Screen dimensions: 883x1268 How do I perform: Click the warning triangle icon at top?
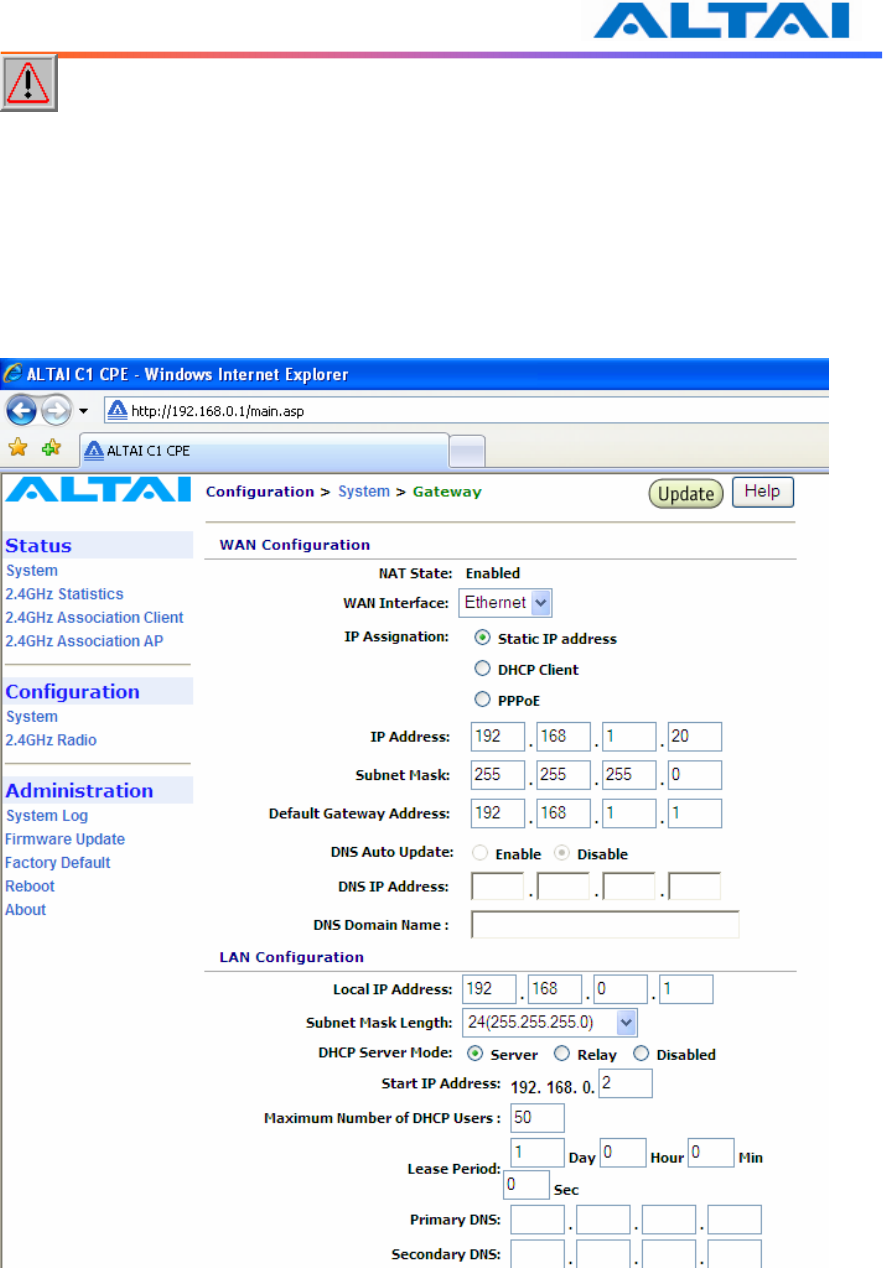(29, 83)
